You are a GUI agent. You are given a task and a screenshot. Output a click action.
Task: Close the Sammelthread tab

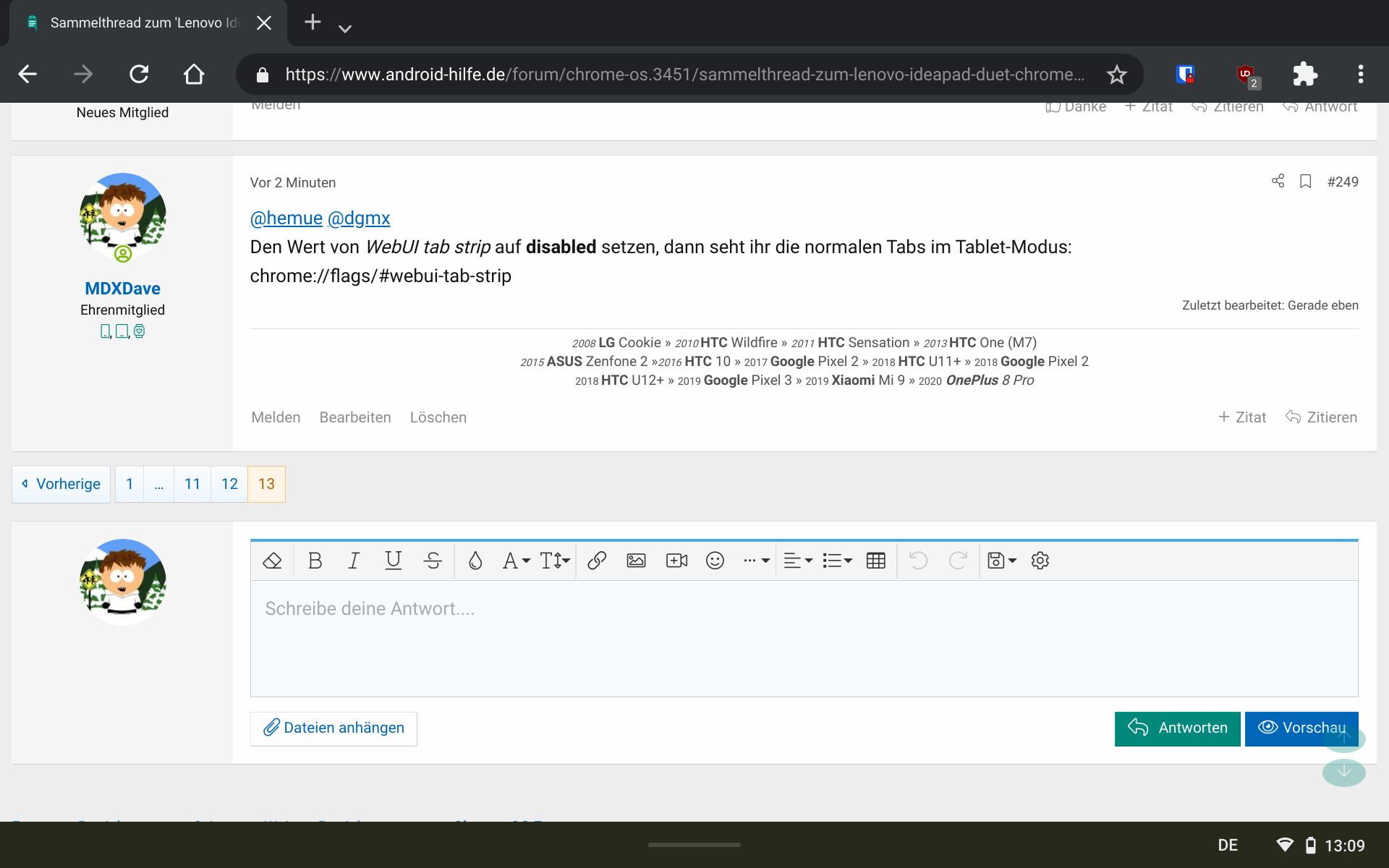[x=264, y=22]
